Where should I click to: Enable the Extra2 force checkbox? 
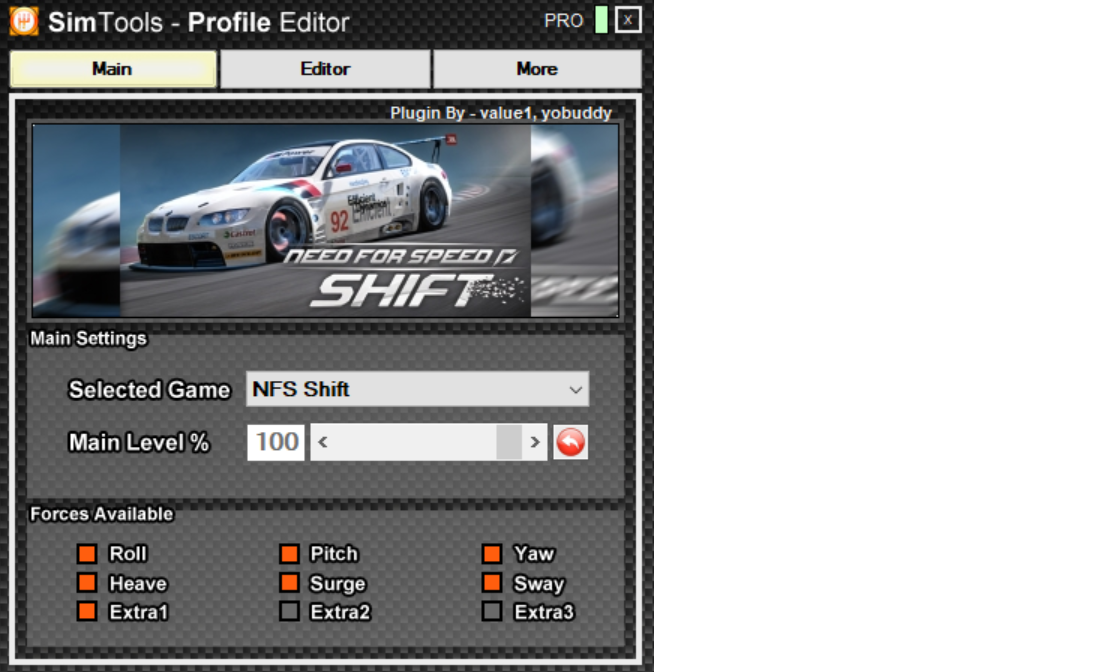[x=289, y=611]
